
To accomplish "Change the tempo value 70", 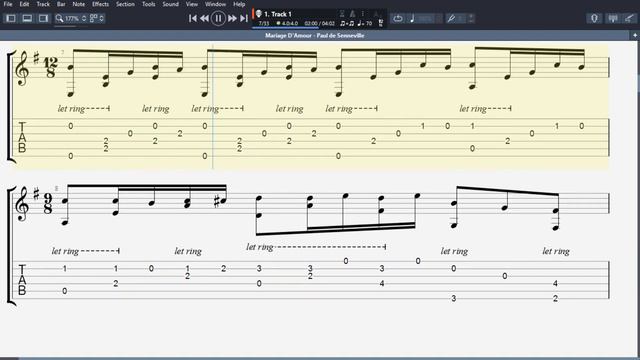I will 369,24.
